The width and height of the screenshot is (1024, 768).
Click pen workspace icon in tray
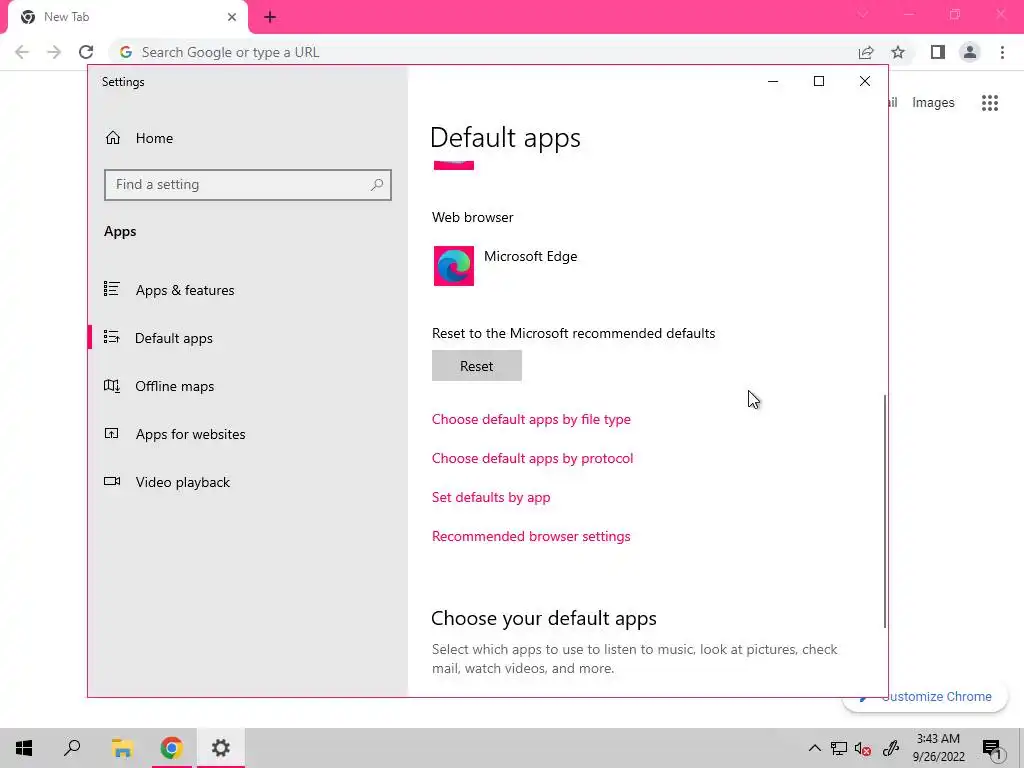coord(891,748)
